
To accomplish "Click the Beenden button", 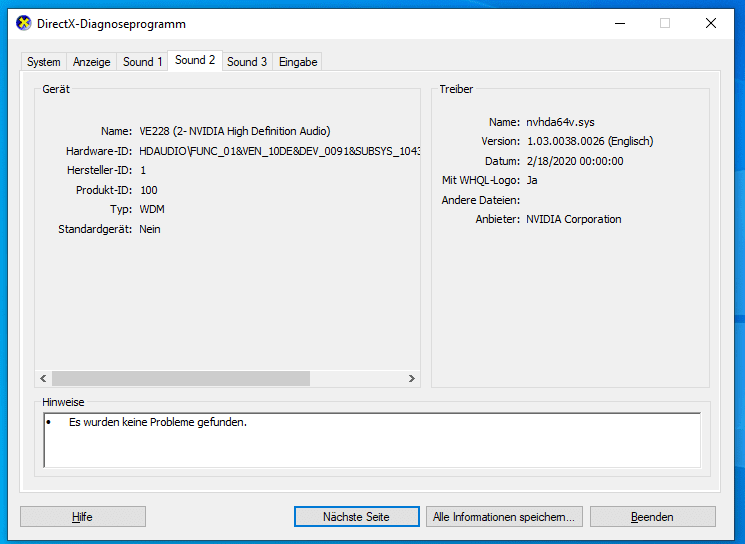I will 652,516.
